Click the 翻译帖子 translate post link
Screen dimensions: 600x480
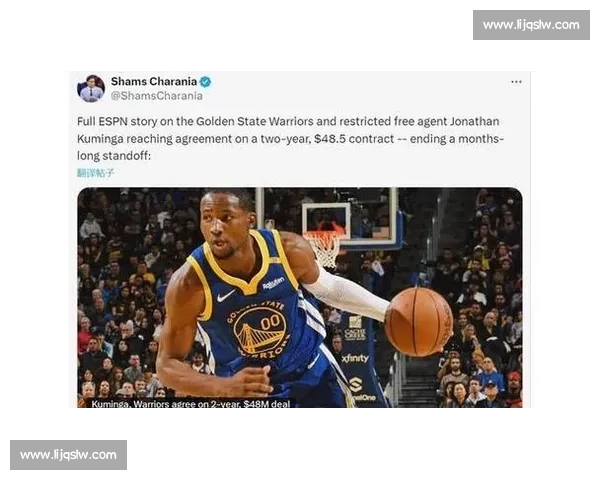pyautogui.click(x=96, y=173)
